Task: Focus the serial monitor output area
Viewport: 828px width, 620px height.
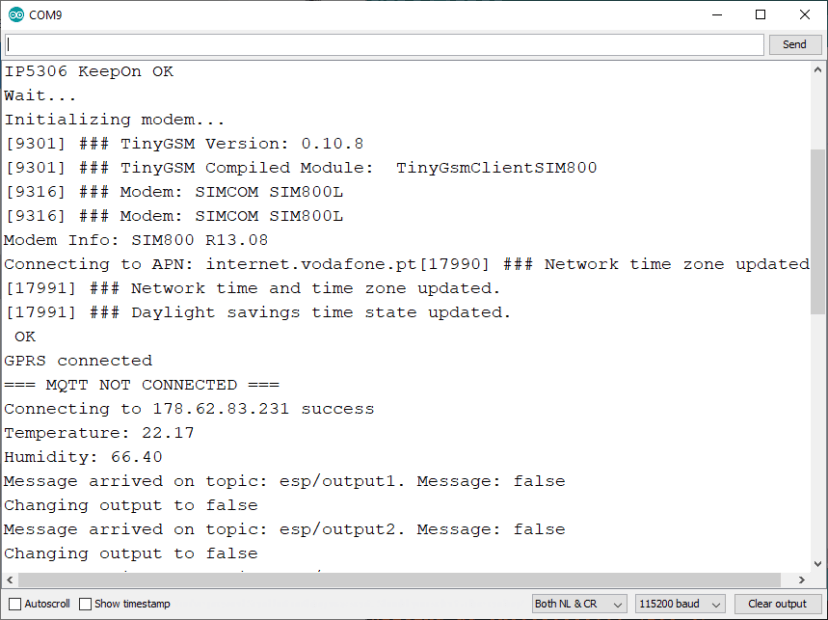Action: pyautogui.click(x=400, y=320)
